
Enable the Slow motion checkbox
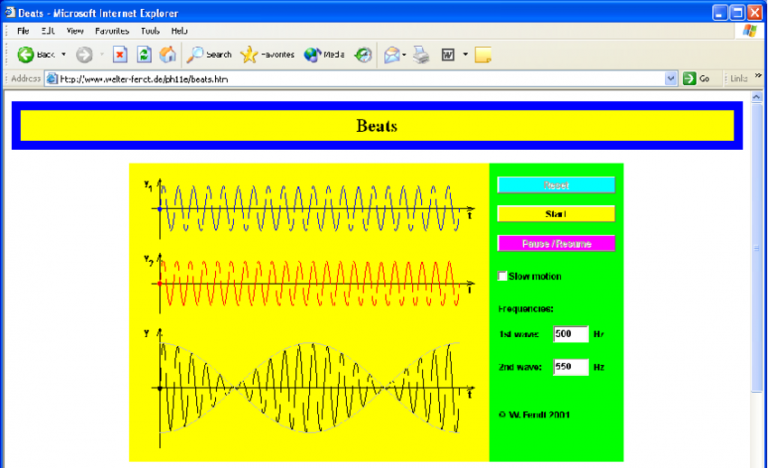click(x=503, y=276)
